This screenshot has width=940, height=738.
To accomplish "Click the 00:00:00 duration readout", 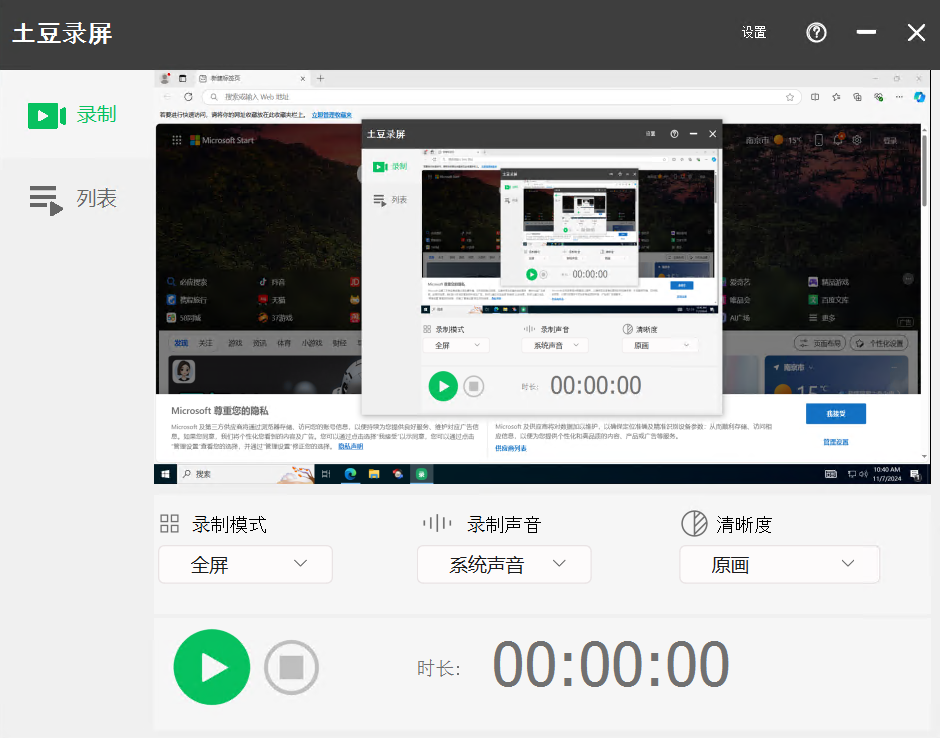I will [x=611, y=664].
